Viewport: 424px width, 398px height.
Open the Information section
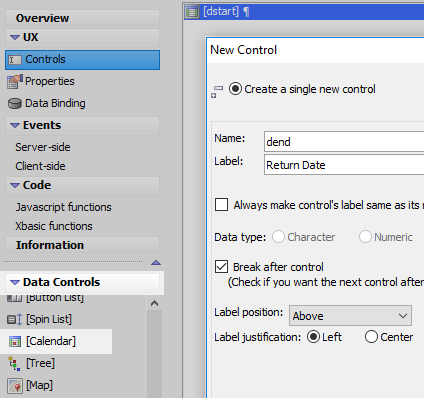tap(82, 245)
